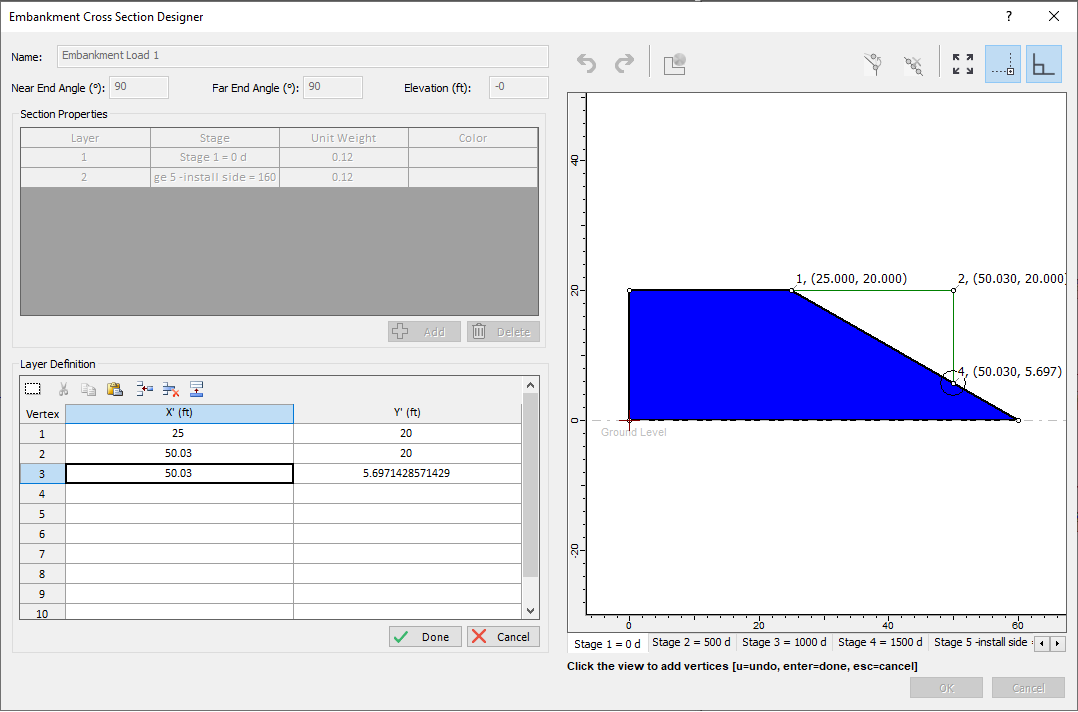Click the paste icon in Layer Definition toolbar
Image resolution: width=1078 pixels, height=712 pixels.
point(114,388)
